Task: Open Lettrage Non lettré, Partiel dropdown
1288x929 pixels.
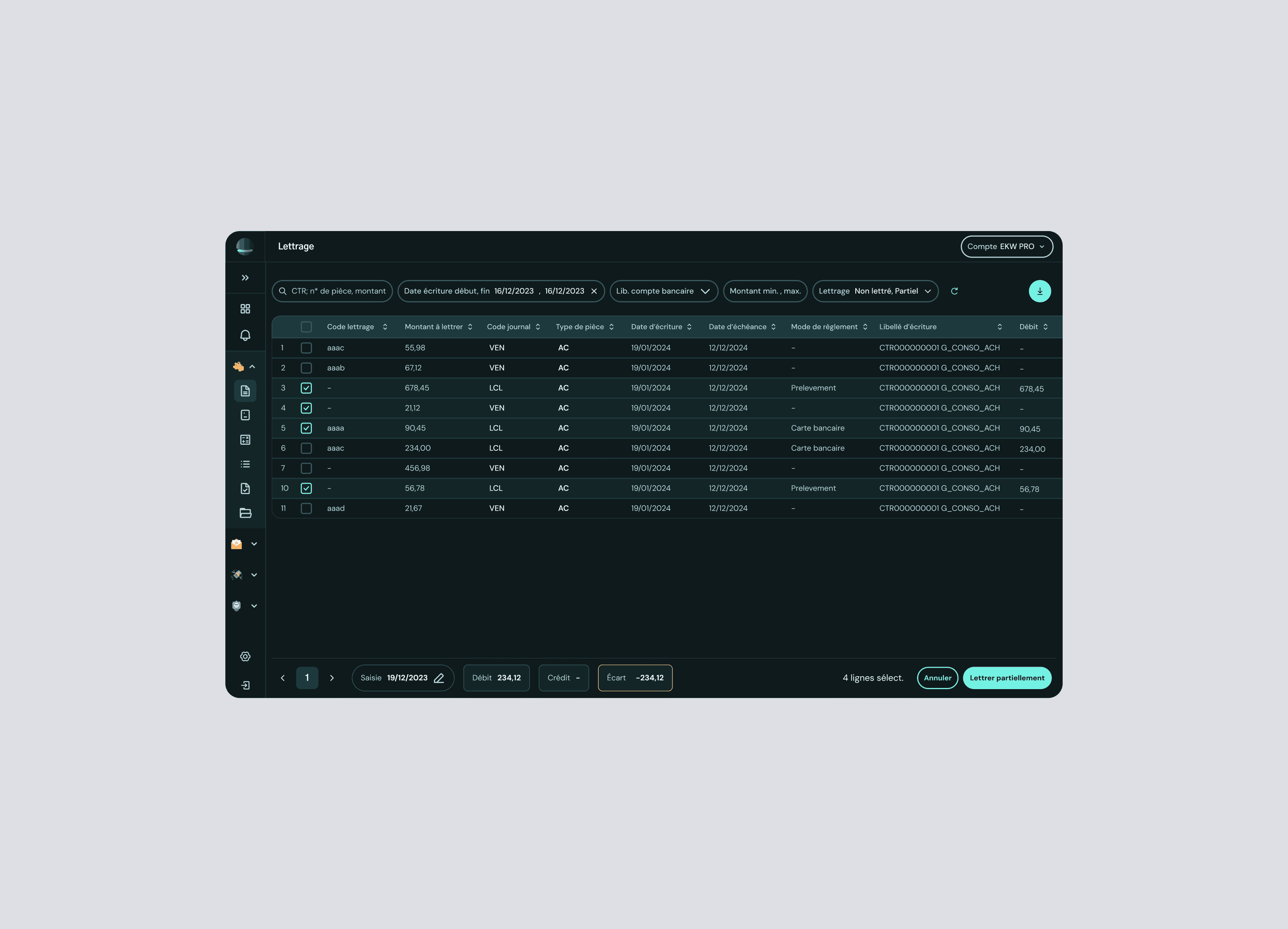Action: pyautogui.click(x=875, y=291)
